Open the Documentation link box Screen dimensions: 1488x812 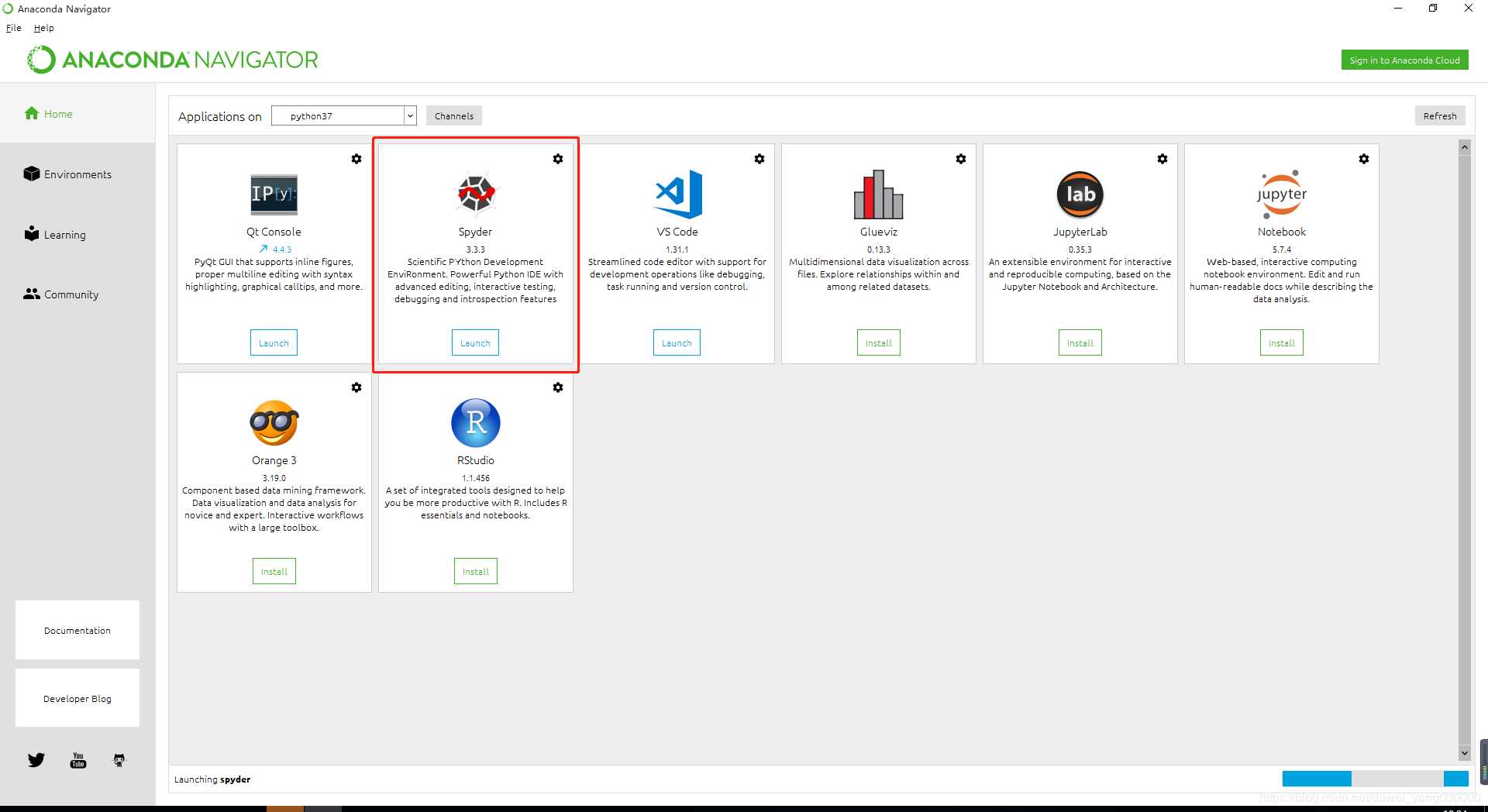pos(77,630)
